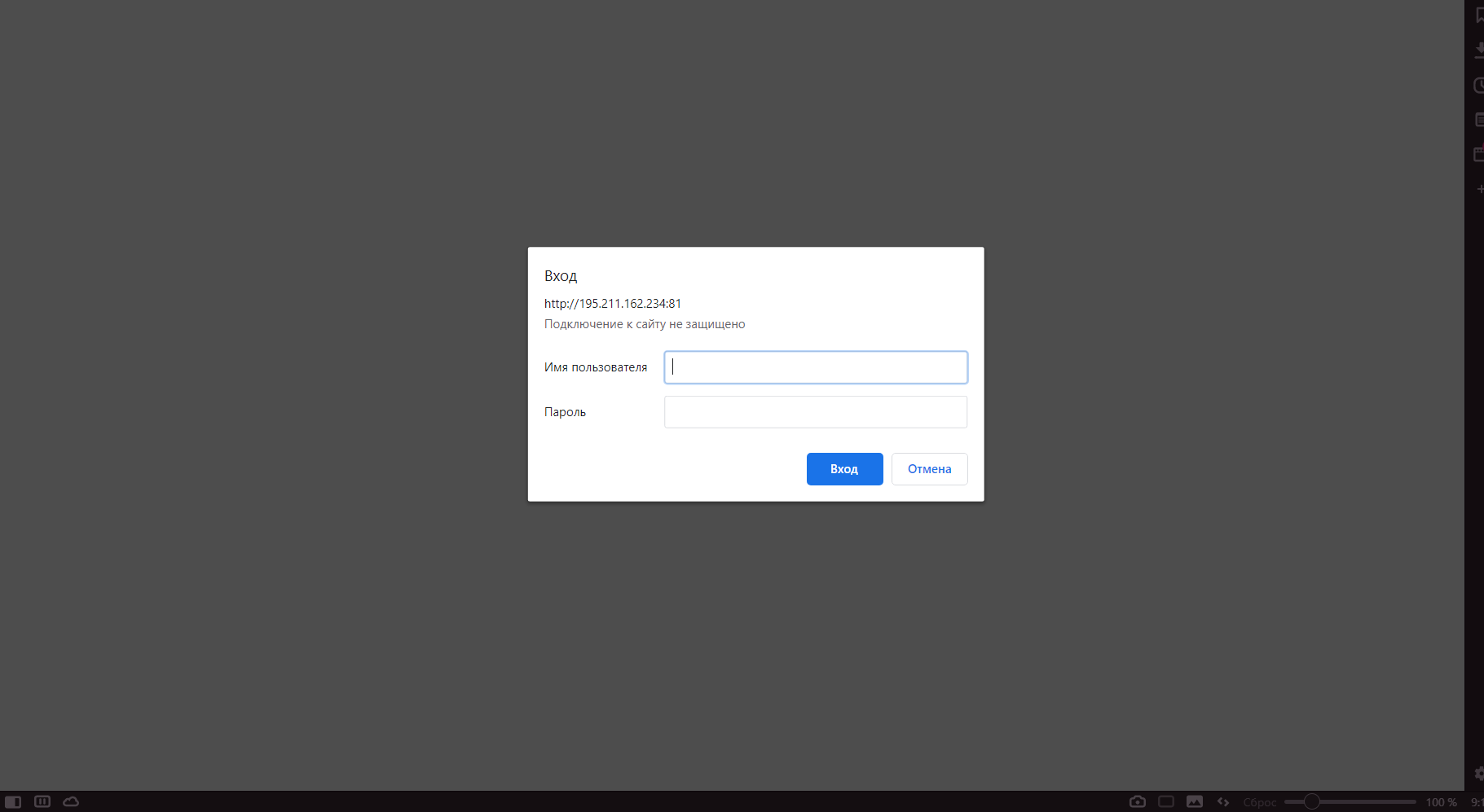Viewport: 1484px width, 812px height.
Task: Open settings gear at panel bottom
Action: (x=1479, y=773)
